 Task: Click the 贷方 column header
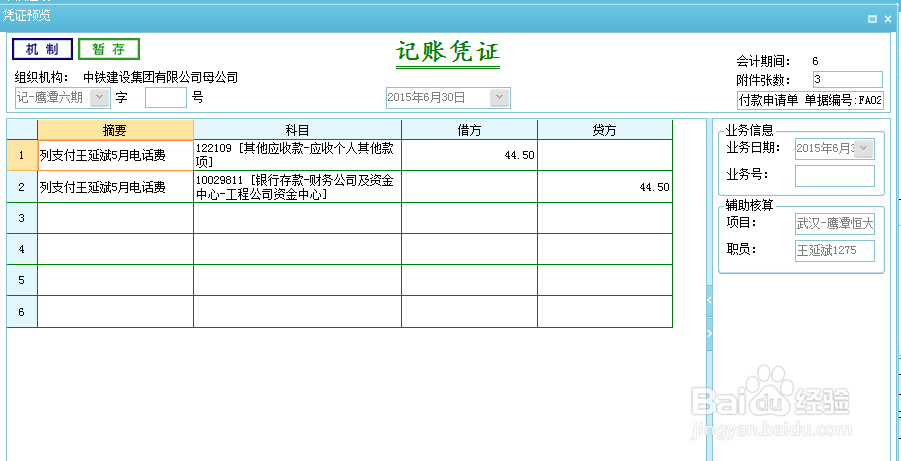pyautogui.click(x=604, y=130)
